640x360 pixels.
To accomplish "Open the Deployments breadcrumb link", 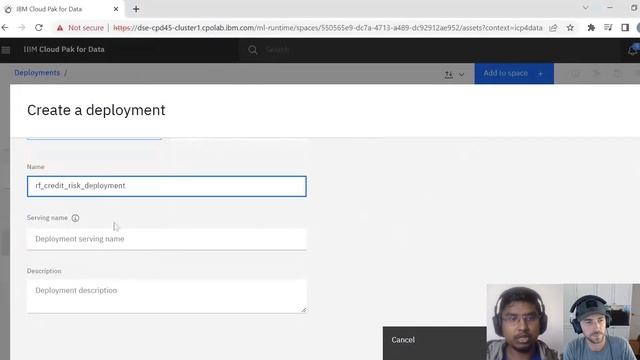I will pyautogui.click(x=37, y=73).
